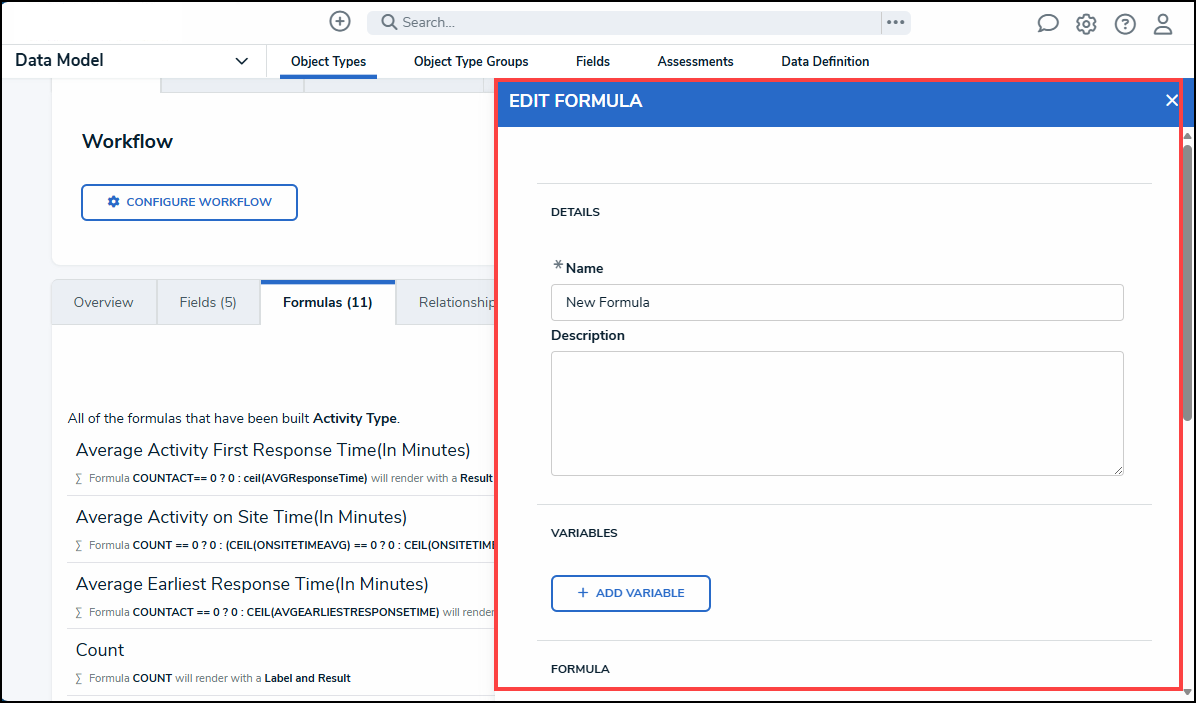
Task: Open the settings gear icon
Action: 1086,24
